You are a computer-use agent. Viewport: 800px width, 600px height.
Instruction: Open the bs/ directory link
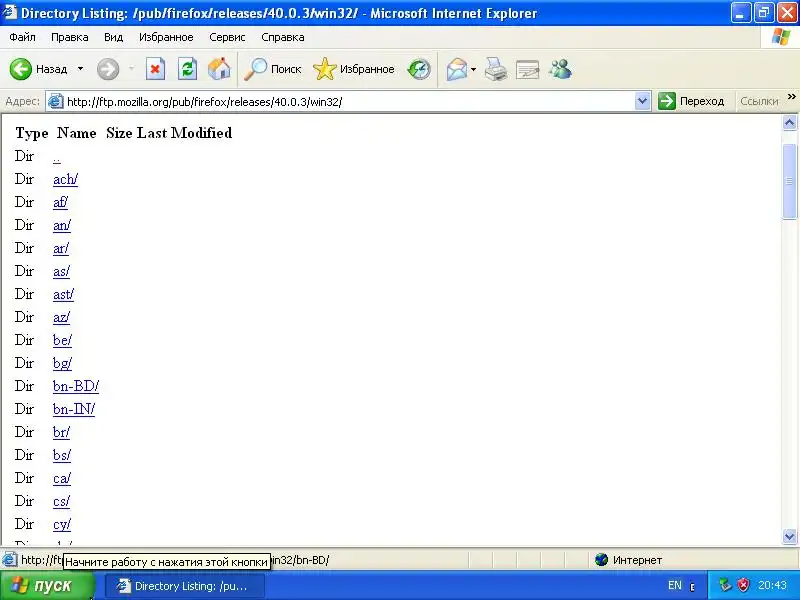(62, 455)
